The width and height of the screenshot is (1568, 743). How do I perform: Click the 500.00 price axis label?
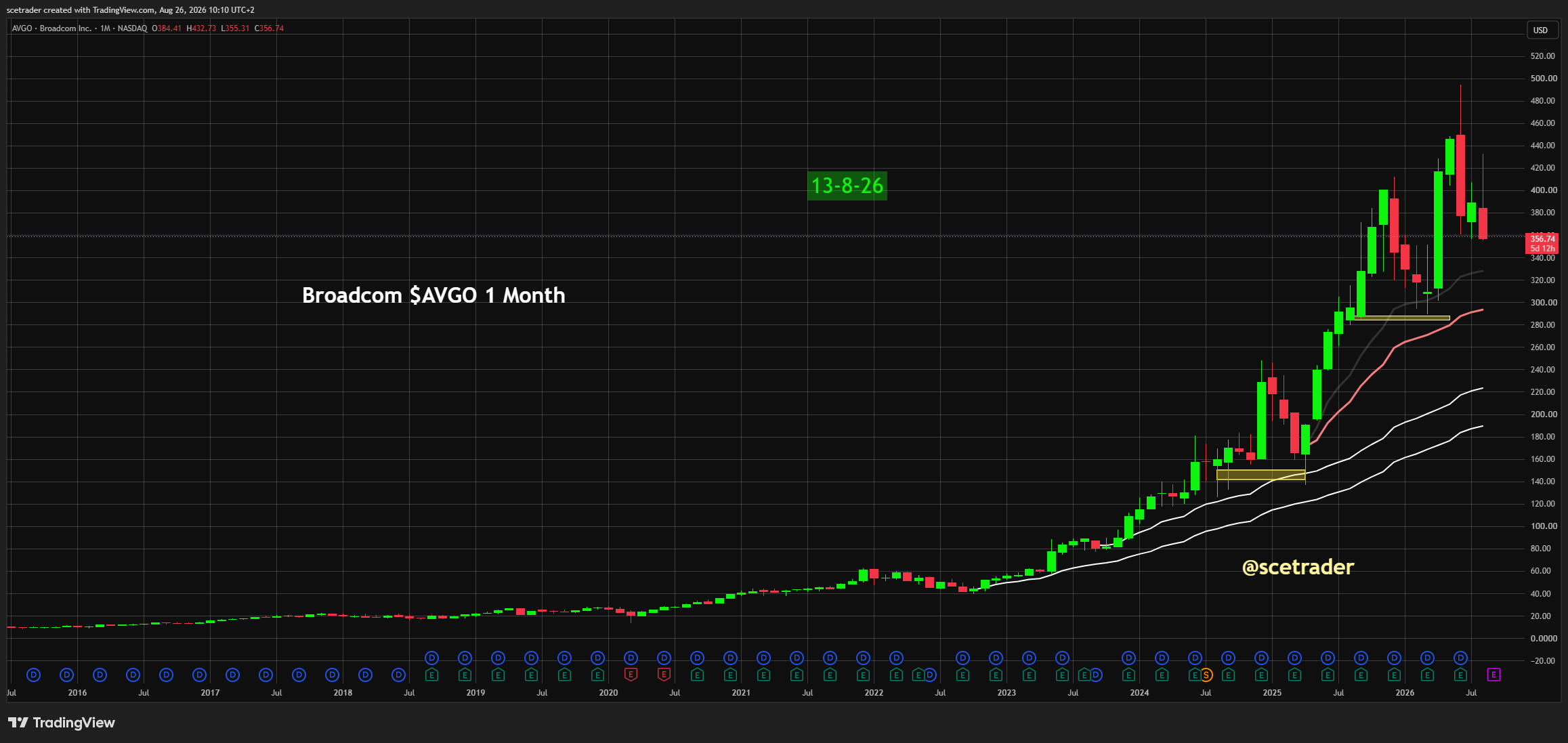click(x=1544, y=79)
